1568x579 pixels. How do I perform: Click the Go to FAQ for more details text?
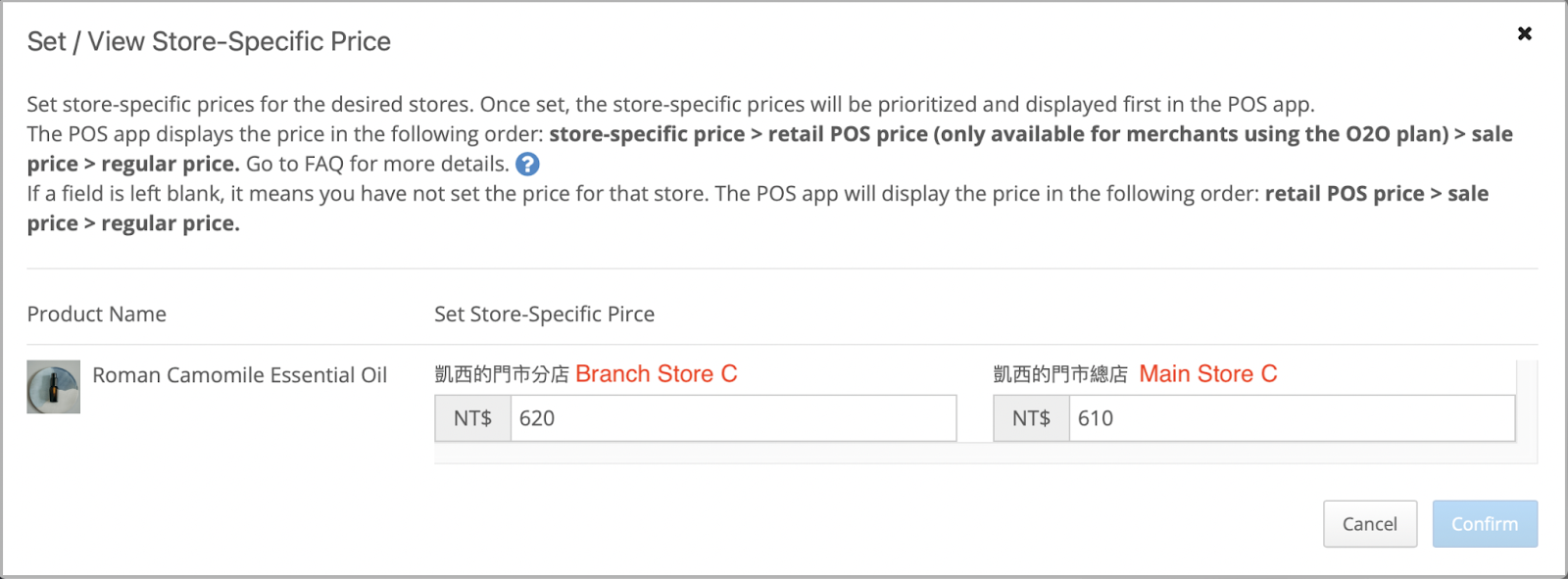[377, 164]
